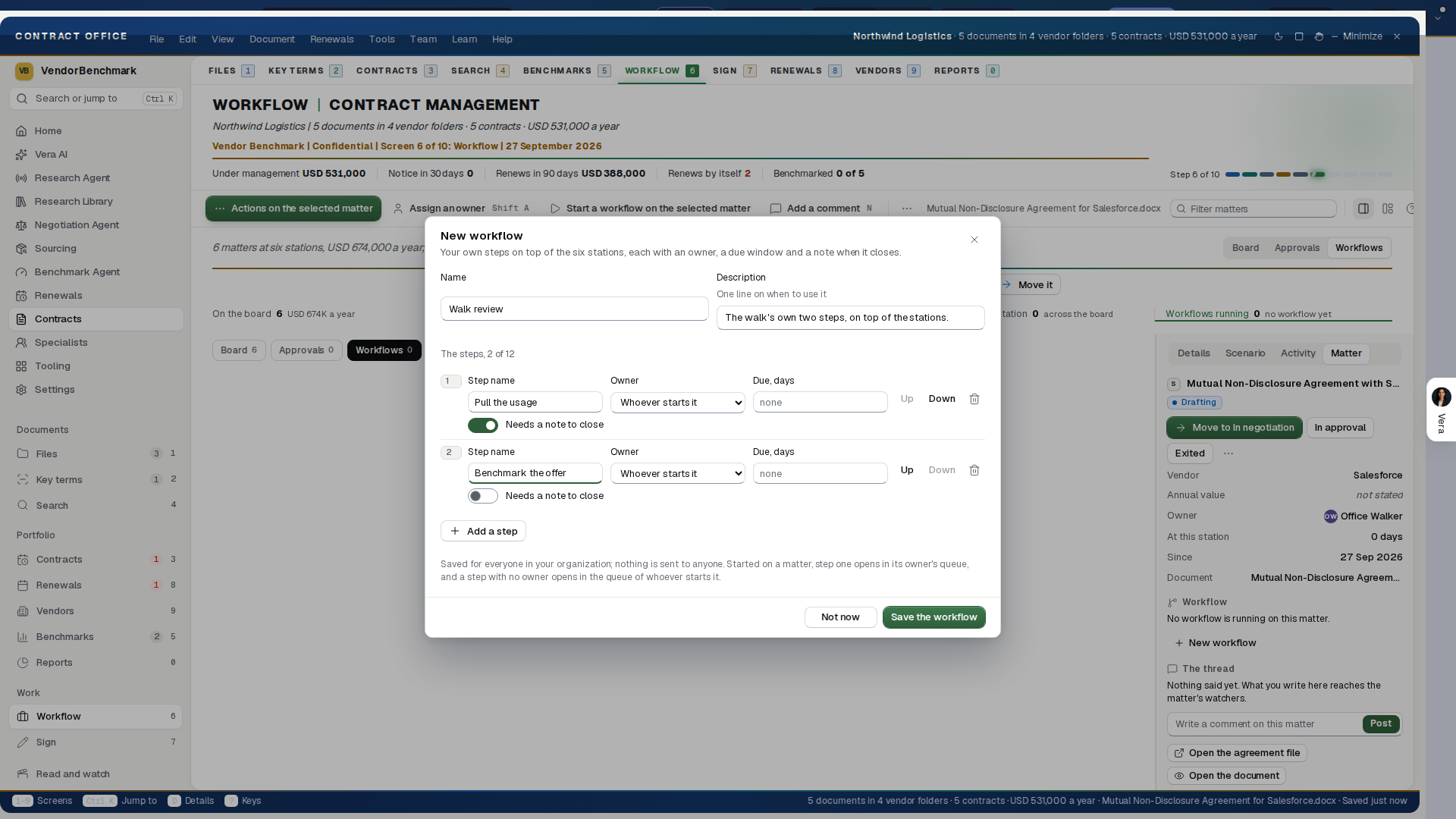Turn on "Needs a note to close" for step 2
1456x819 pixels.
click(x=483, y=496)
